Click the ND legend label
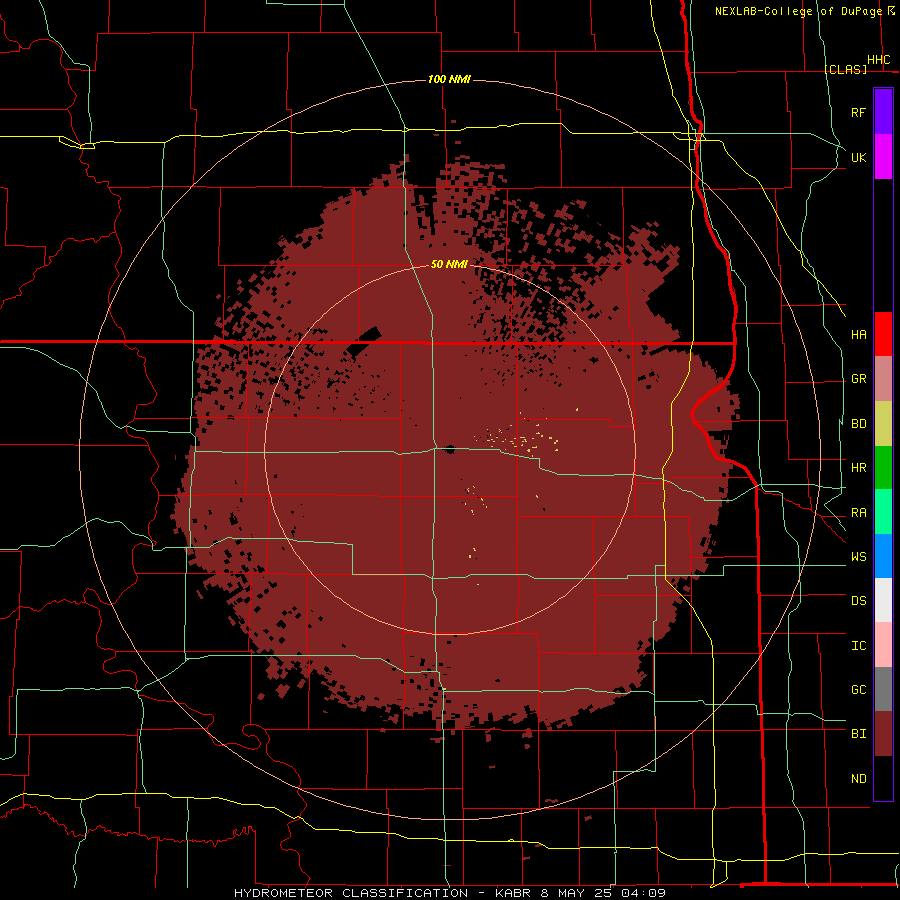900x900 pixels. click(858, 779)
